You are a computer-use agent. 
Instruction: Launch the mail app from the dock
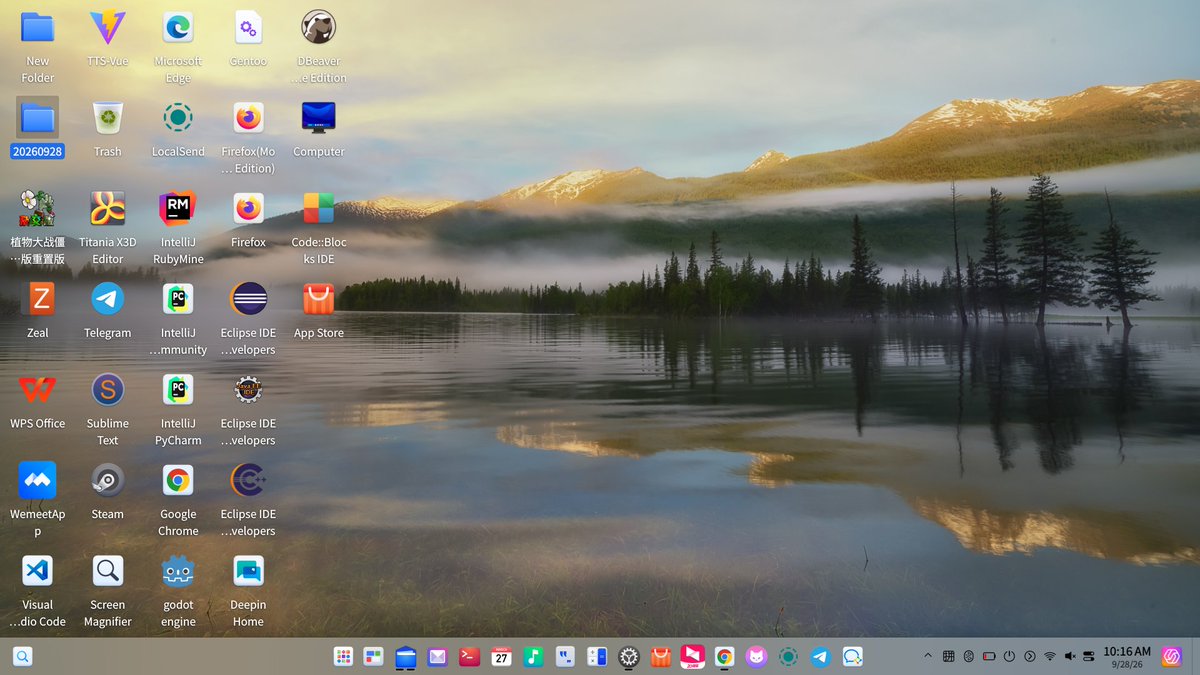(437, 656)
